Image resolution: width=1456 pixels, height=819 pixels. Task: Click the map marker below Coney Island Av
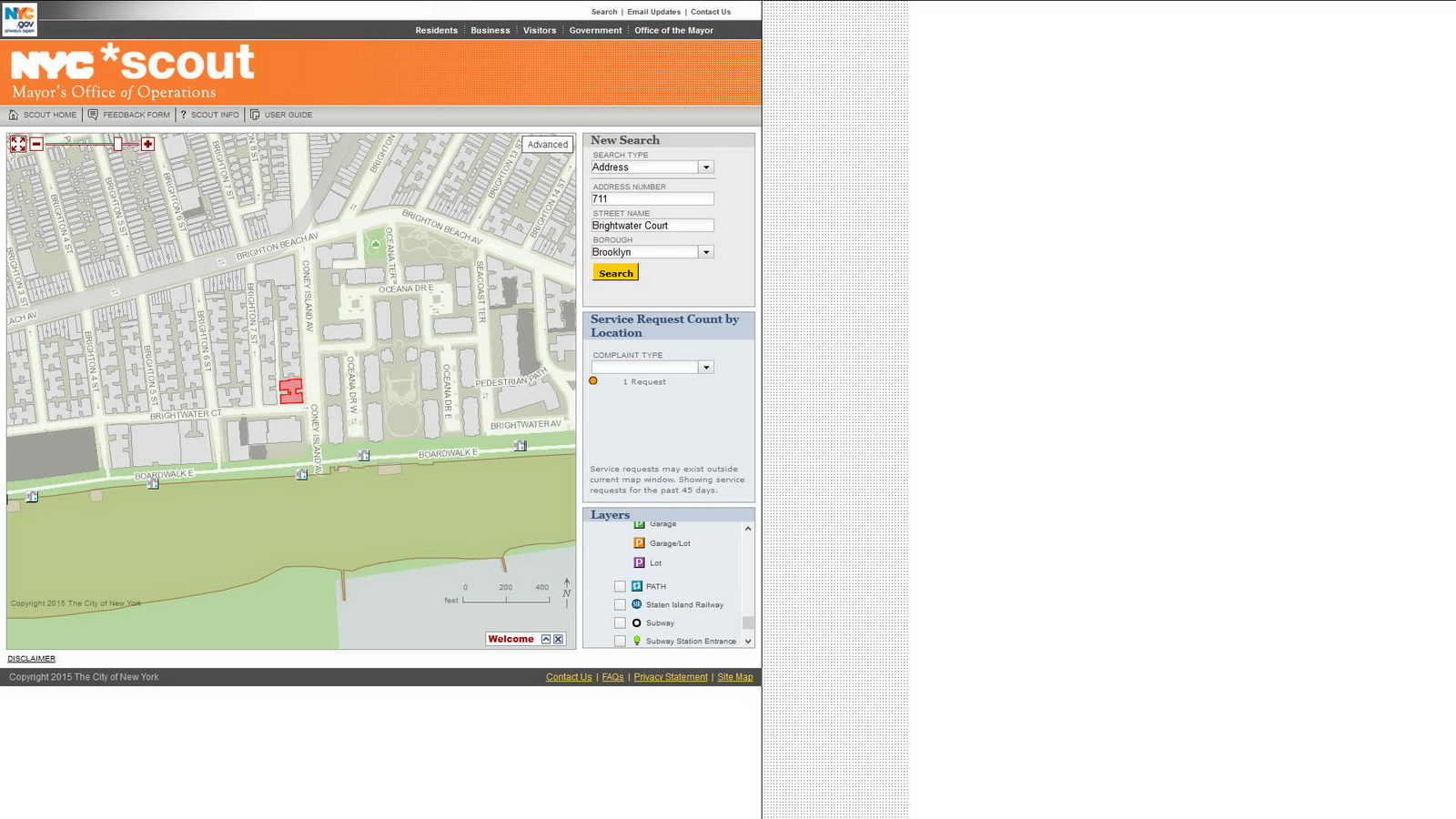[301, 474]
